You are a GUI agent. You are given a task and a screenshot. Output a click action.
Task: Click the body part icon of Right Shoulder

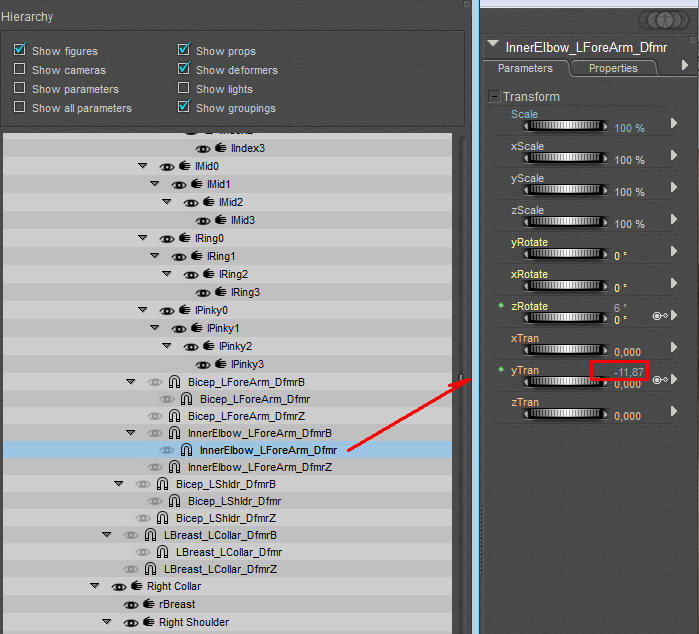(148, 622)
